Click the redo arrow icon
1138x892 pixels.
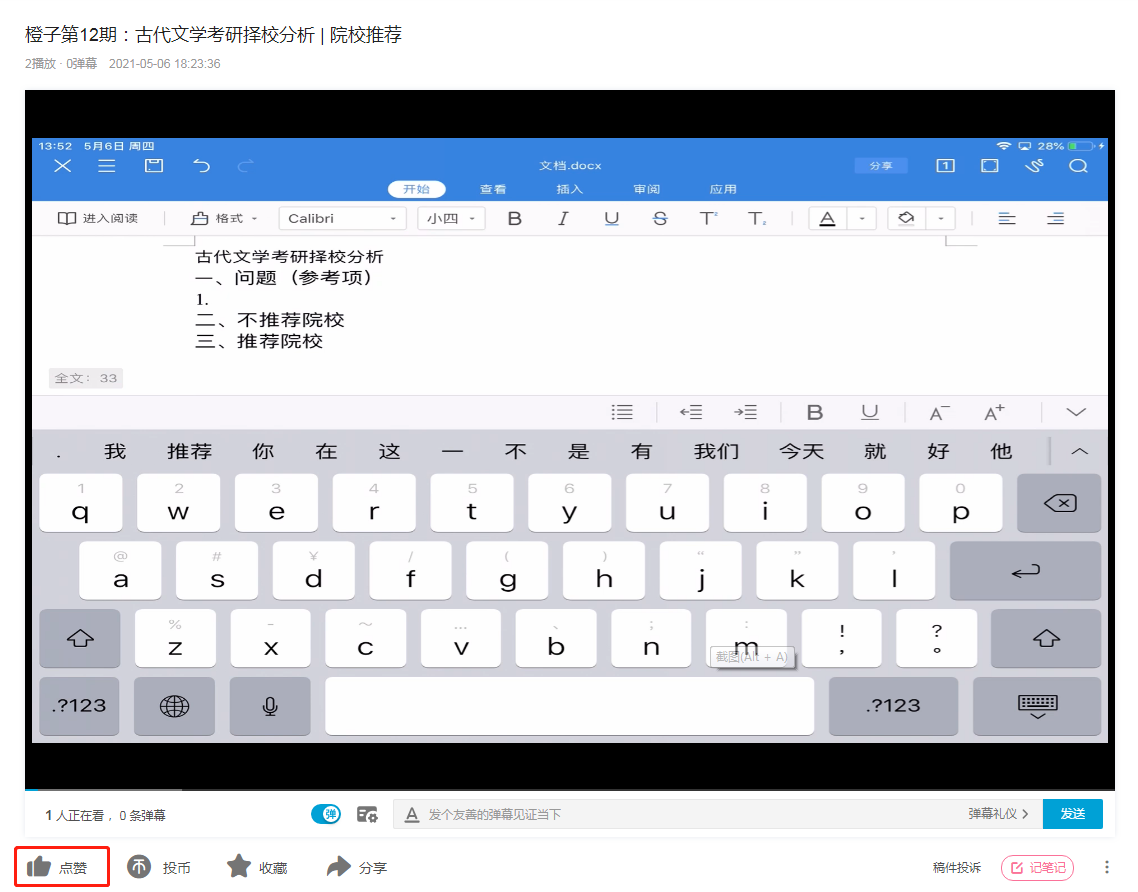click(246, 166)
